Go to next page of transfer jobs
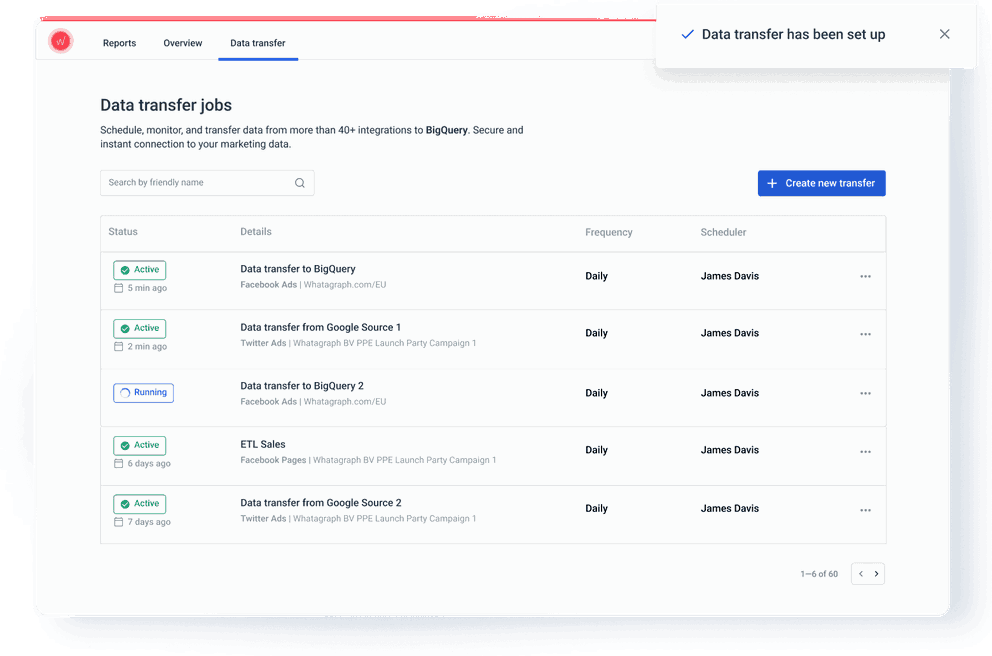Screen dimensions: 992x656 876,573
